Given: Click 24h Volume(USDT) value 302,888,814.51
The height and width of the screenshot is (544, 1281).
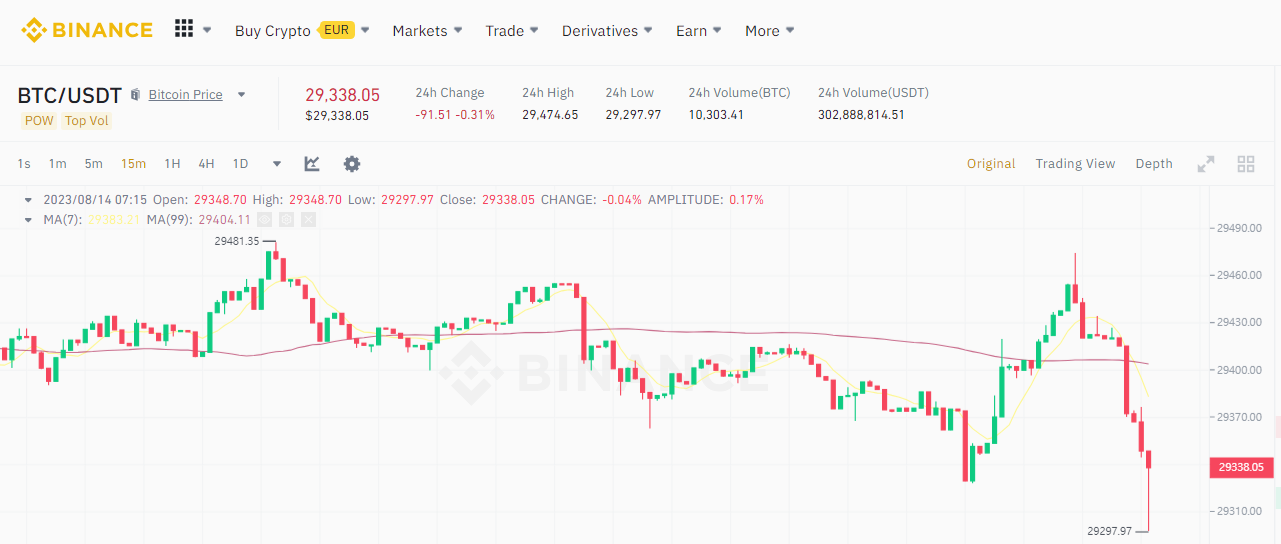Looking at the screenshot, I should [861, 115].
